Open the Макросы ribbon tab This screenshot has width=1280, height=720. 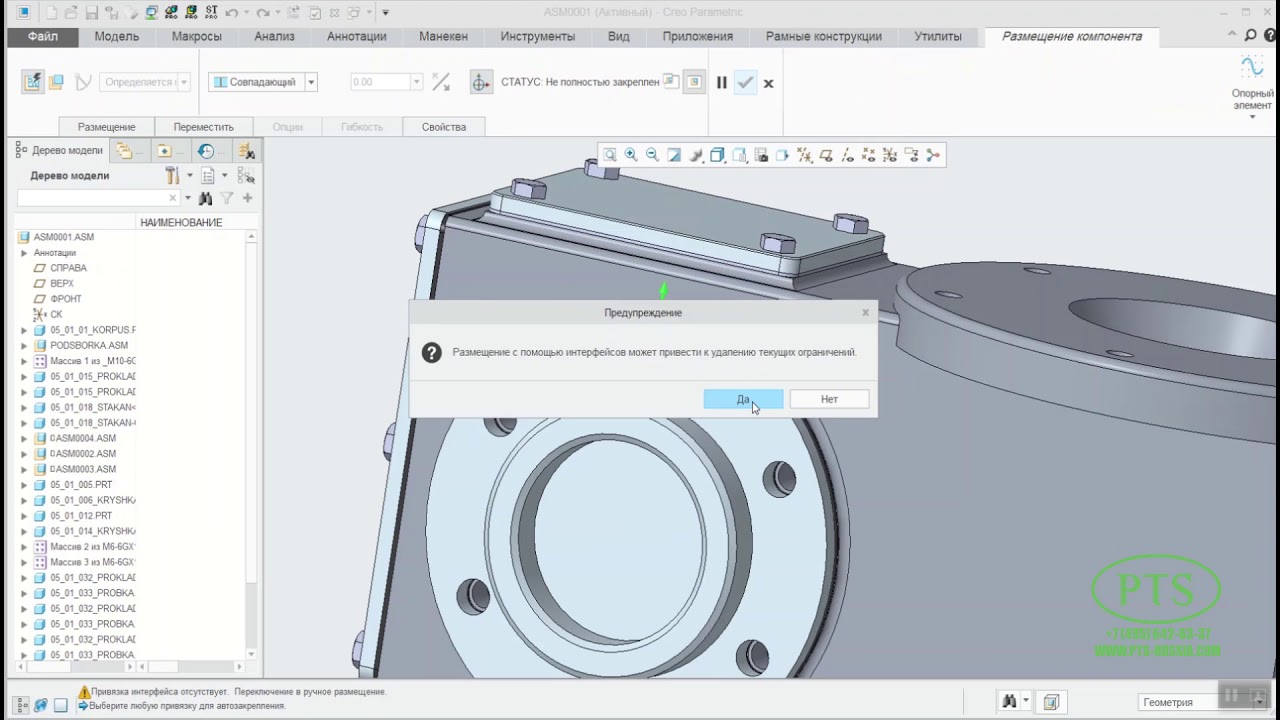[x=197, y=36]
